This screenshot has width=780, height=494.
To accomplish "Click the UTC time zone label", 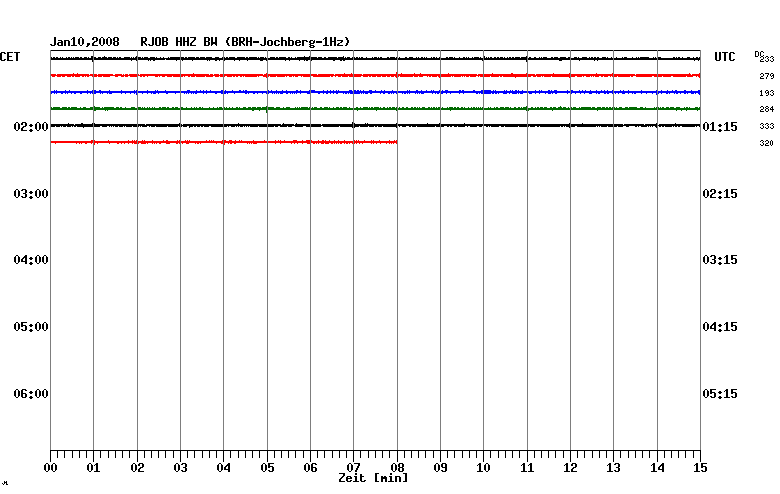I will pyautogui.click(x=725, y=57).
